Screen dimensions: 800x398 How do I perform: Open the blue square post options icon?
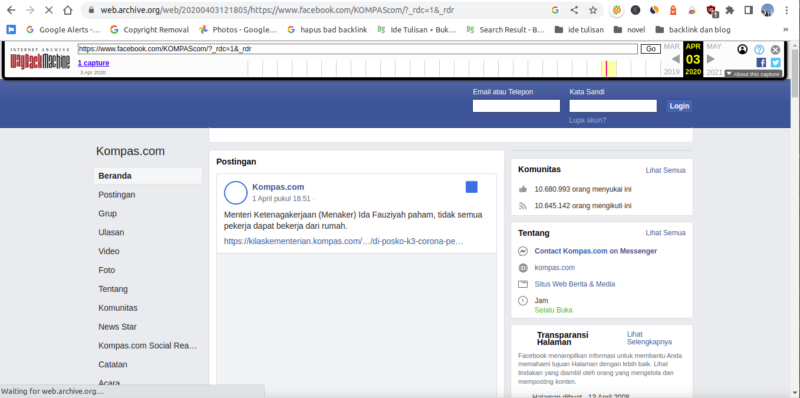(x=471, y=187)
